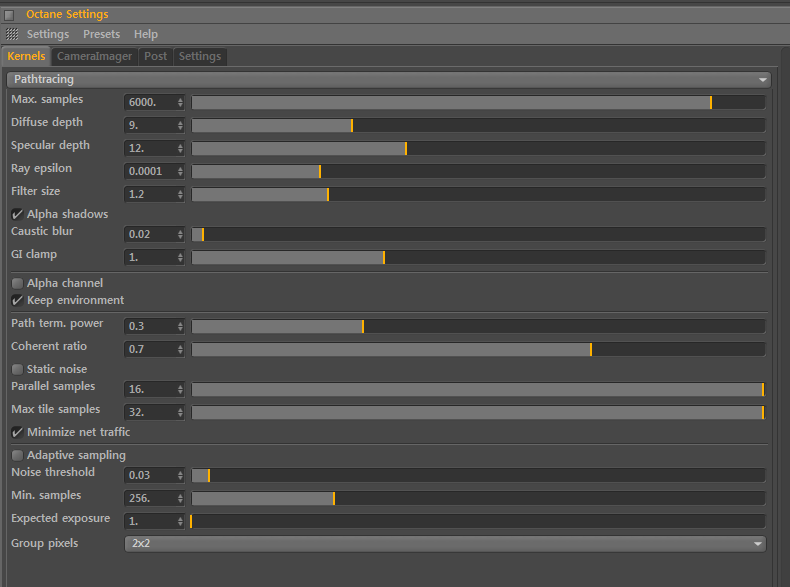Enable the Alpha channel checkbox

(17, 284)
